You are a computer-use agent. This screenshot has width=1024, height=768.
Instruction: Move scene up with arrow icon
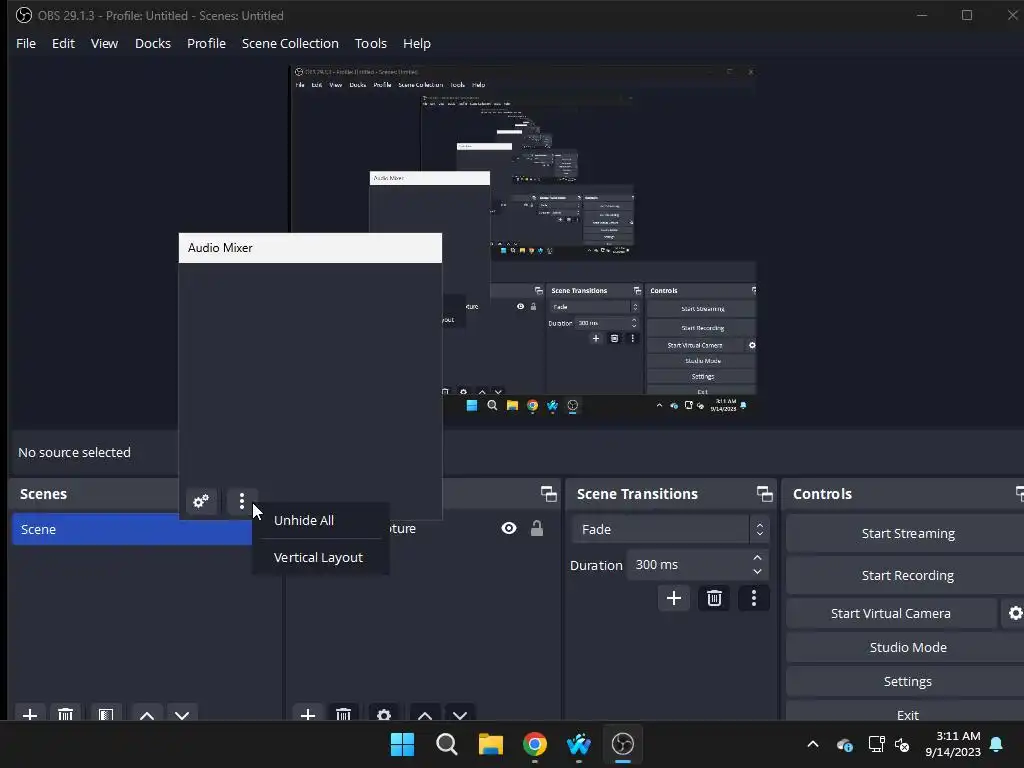coord(147,714)
